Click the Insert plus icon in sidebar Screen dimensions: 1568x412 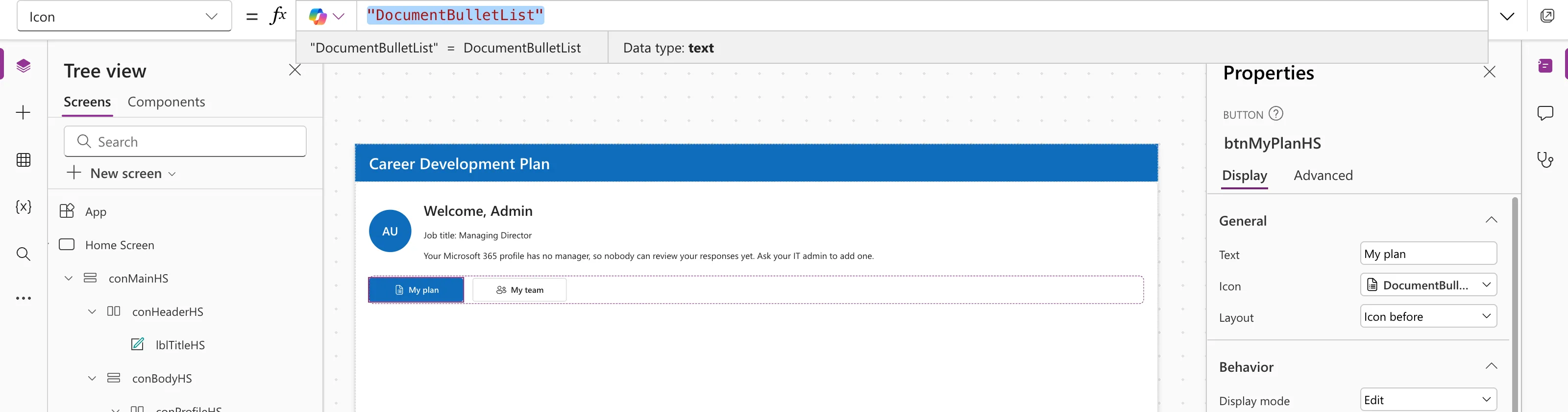(x=23, y=113)
